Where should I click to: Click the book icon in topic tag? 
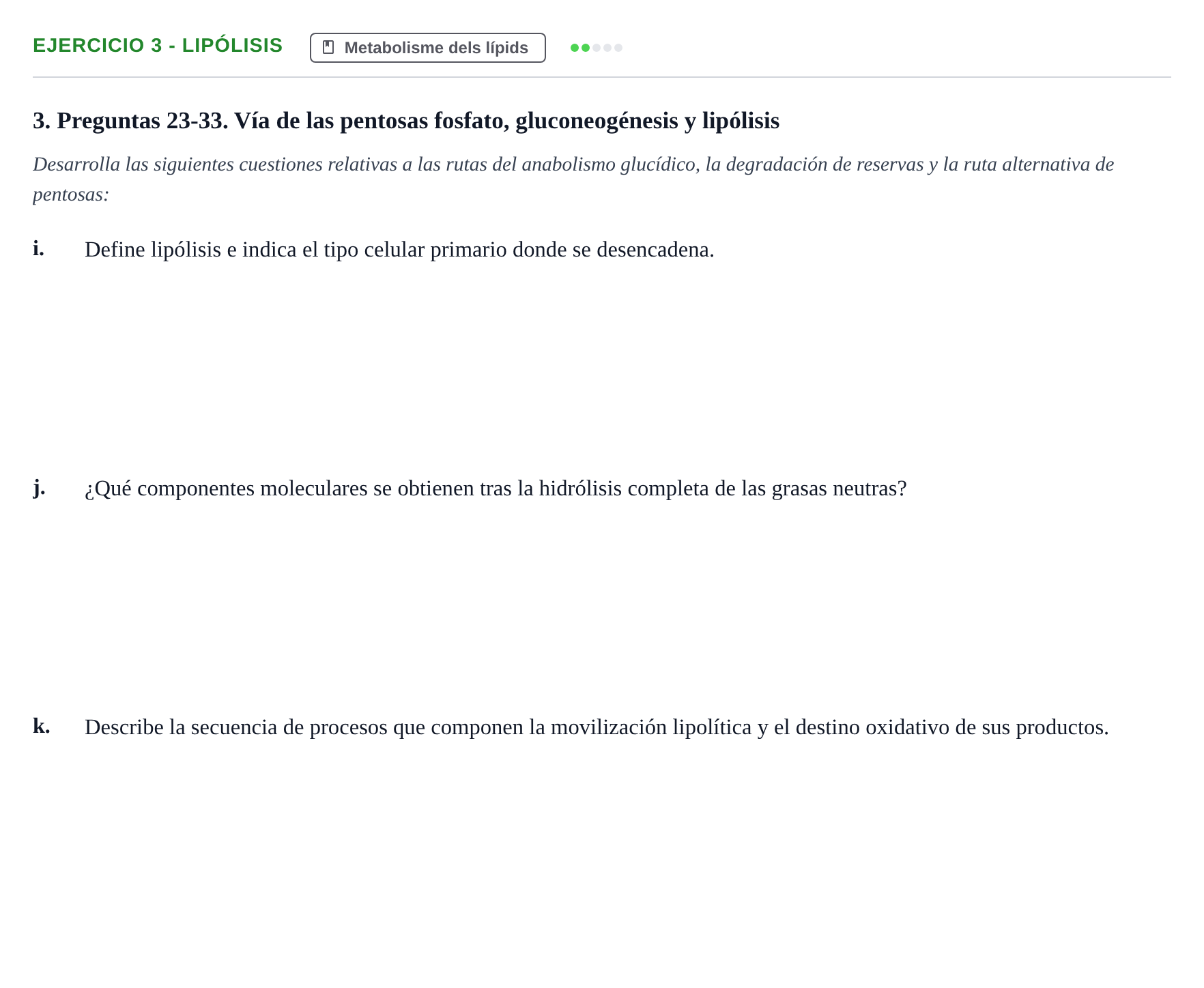coord(328,48)
